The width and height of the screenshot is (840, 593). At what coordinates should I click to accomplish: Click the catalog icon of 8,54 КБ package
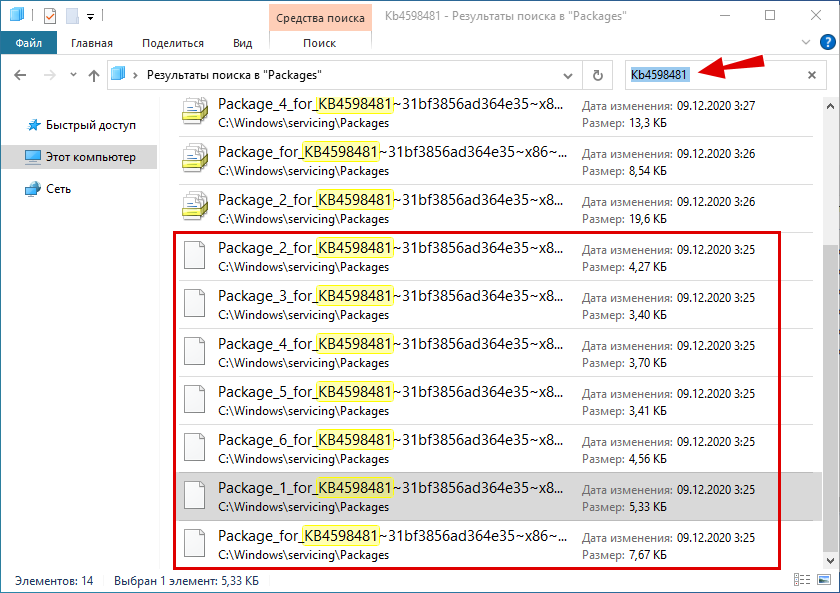tap(194, 158)
